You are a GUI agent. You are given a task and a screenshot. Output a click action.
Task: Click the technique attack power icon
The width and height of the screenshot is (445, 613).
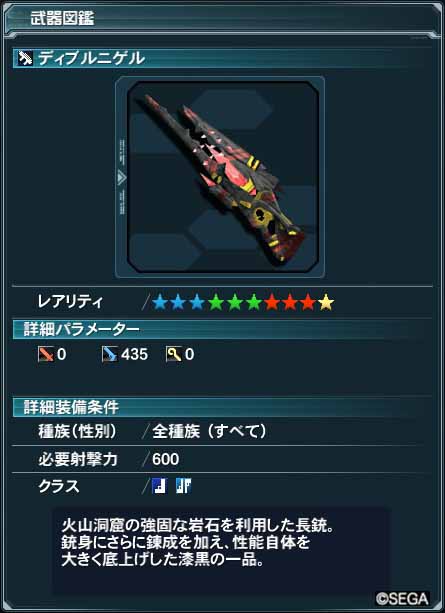[174, 355]
